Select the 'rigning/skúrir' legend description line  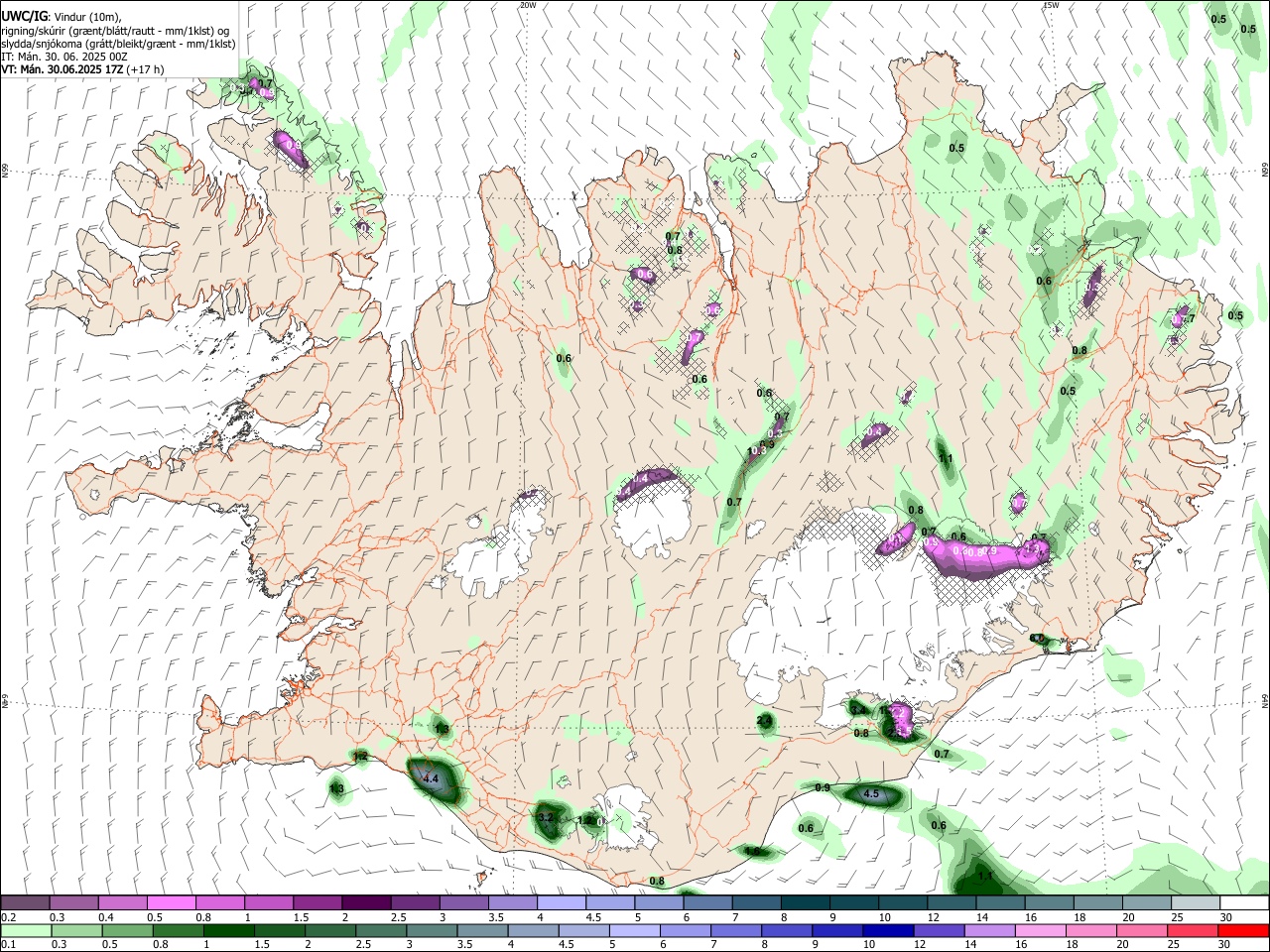(x=116, y=31)
